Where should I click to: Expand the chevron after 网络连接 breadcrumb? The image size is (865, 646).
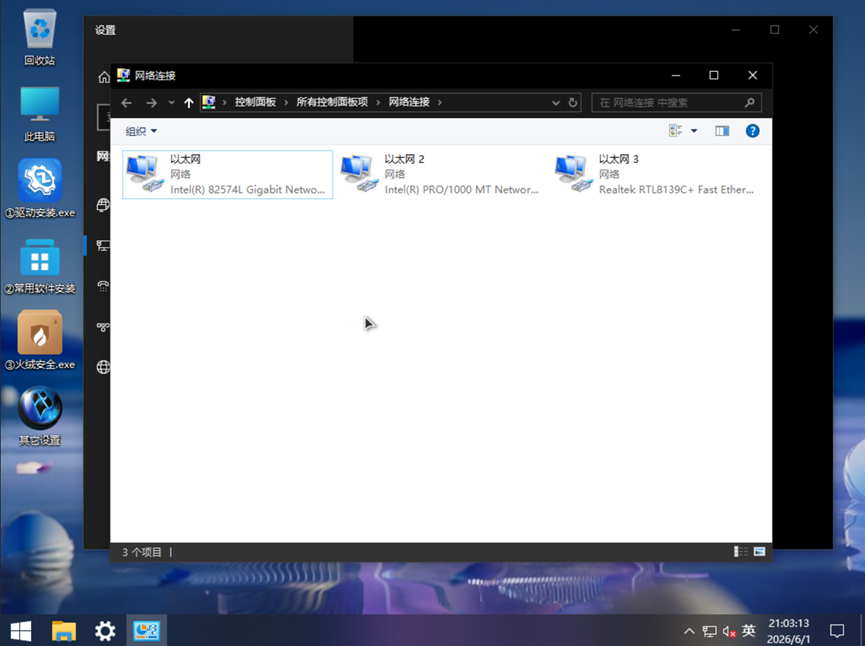(x=440, y=103)
